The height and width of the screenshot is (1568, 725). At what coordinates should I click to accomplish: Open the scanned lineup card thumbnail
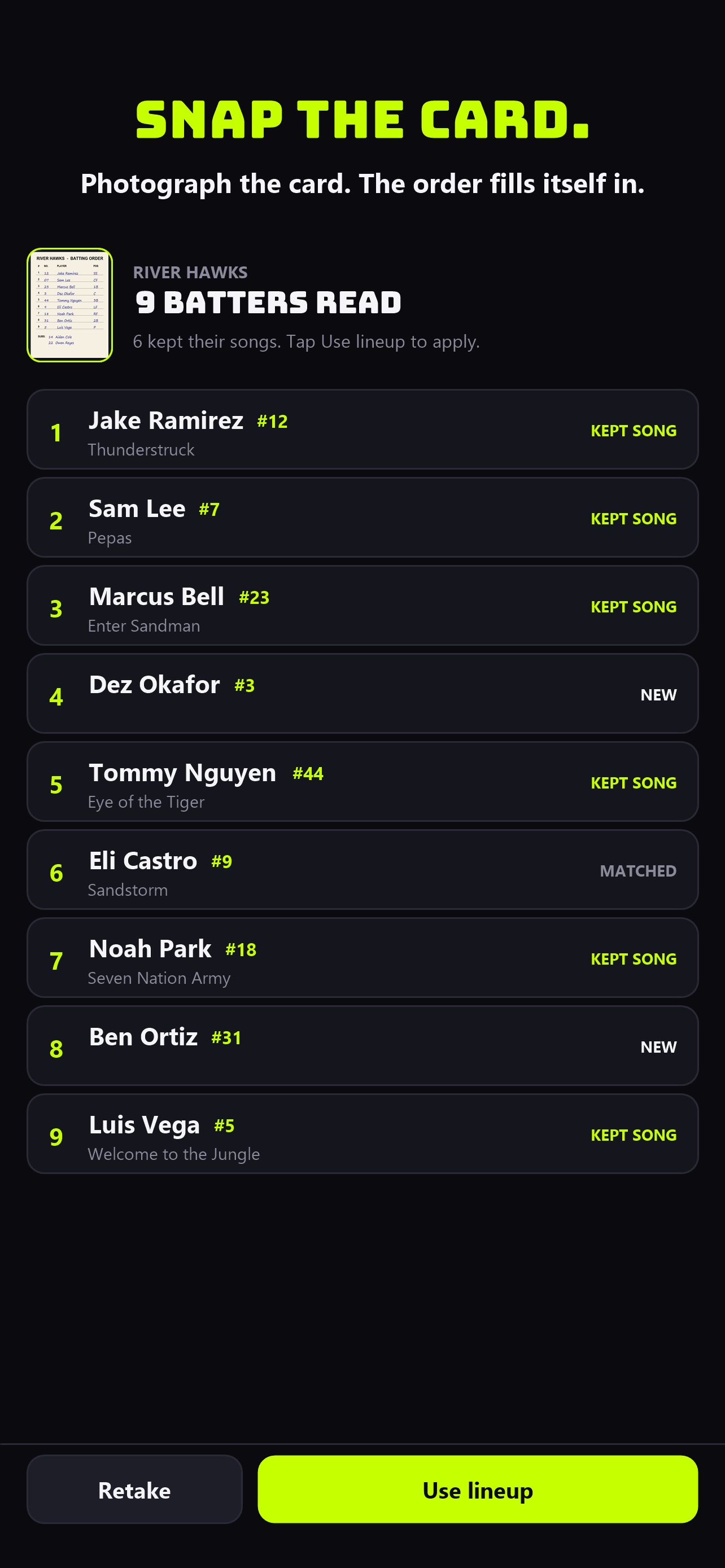[x=69, y=305]
